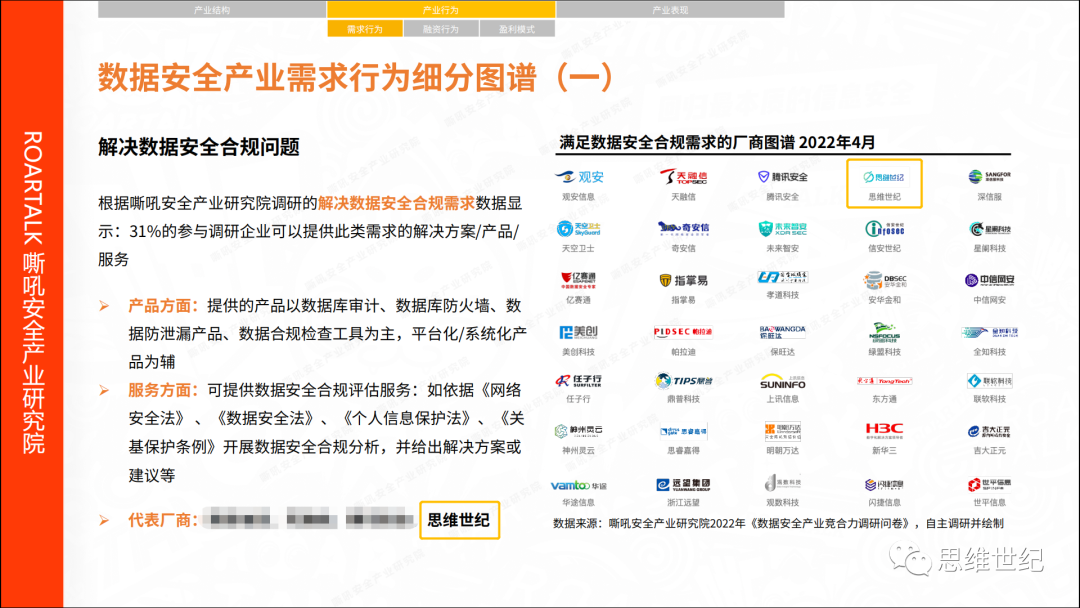This screenshot has height=608, width=1080.
Task: Click the slide title 数据安全产业需求行为细分图谱(一)
Action: 355,77
